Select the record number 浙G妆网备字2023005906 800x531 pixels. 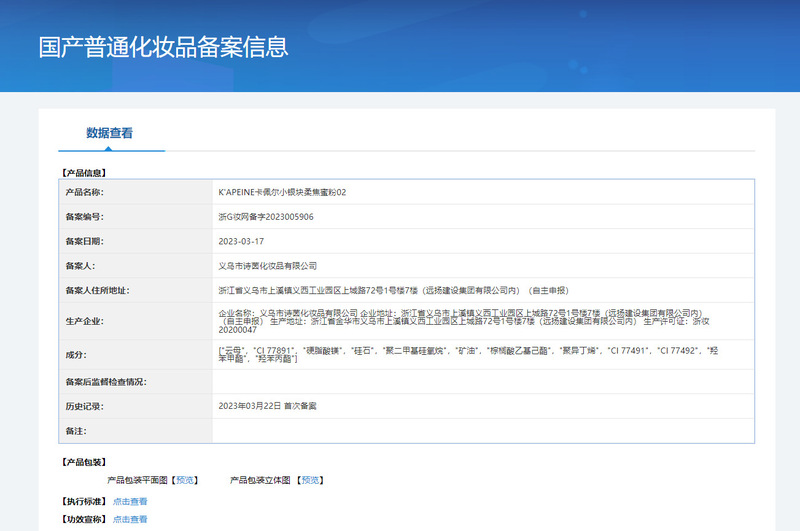click(266, 217)
